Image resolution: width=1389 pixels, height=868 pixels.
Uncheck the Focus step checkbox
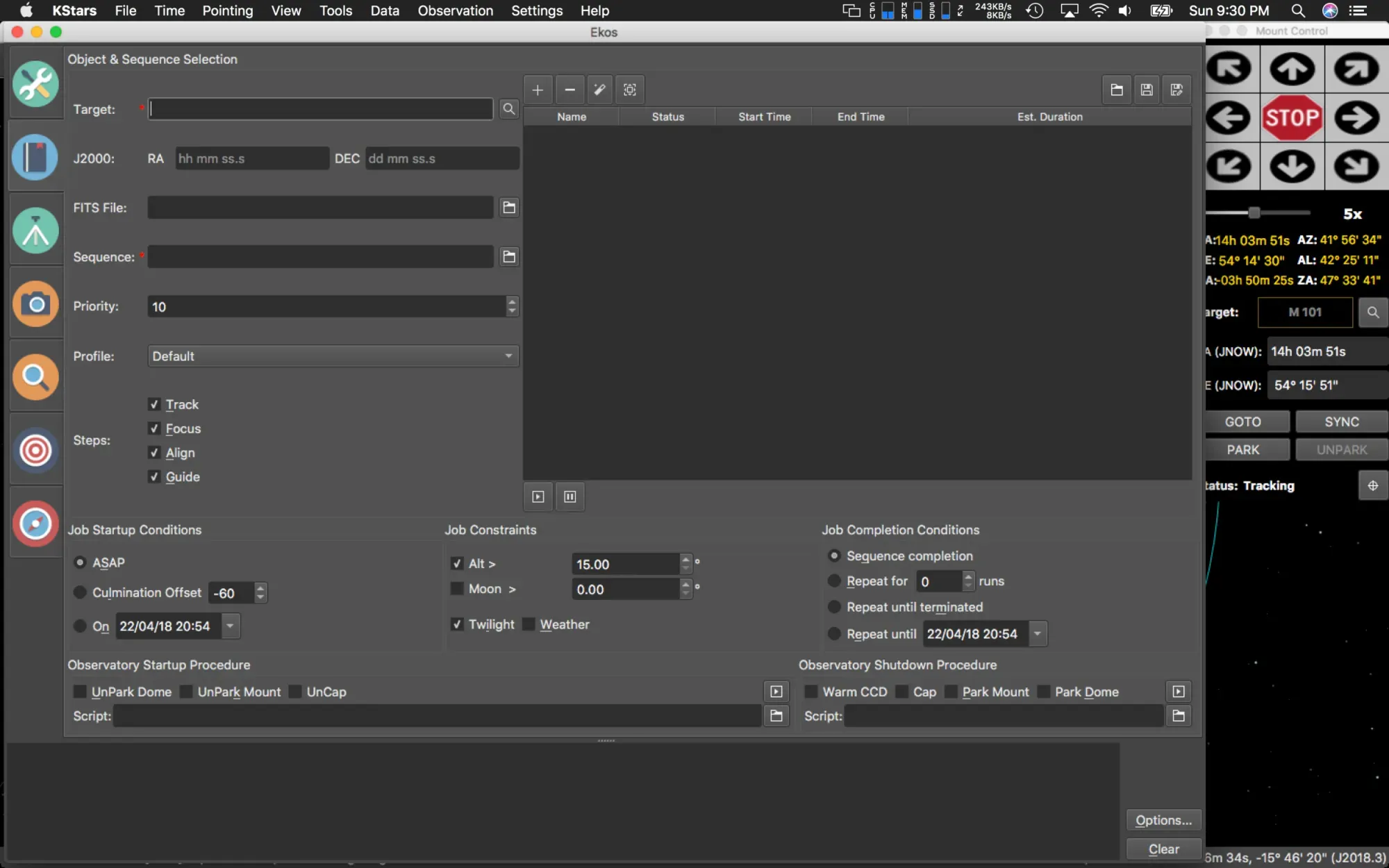[x=156, y=428]
